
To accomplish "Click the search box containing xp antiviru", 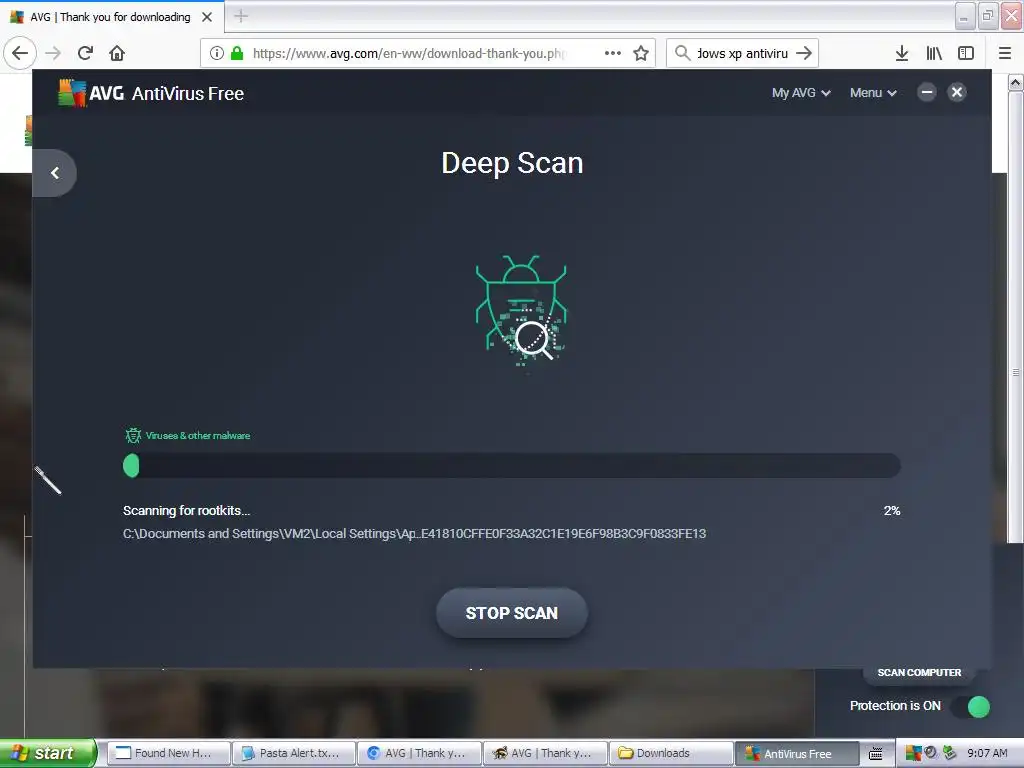I will (x=742, y=53).
